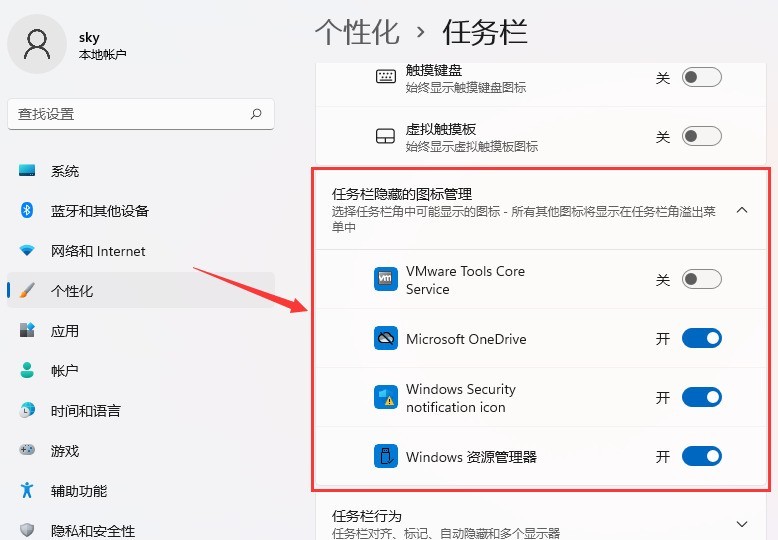
Task: Click the 始终显示虚拟触摸板图标 description text
Action: [x=472, y=146]
